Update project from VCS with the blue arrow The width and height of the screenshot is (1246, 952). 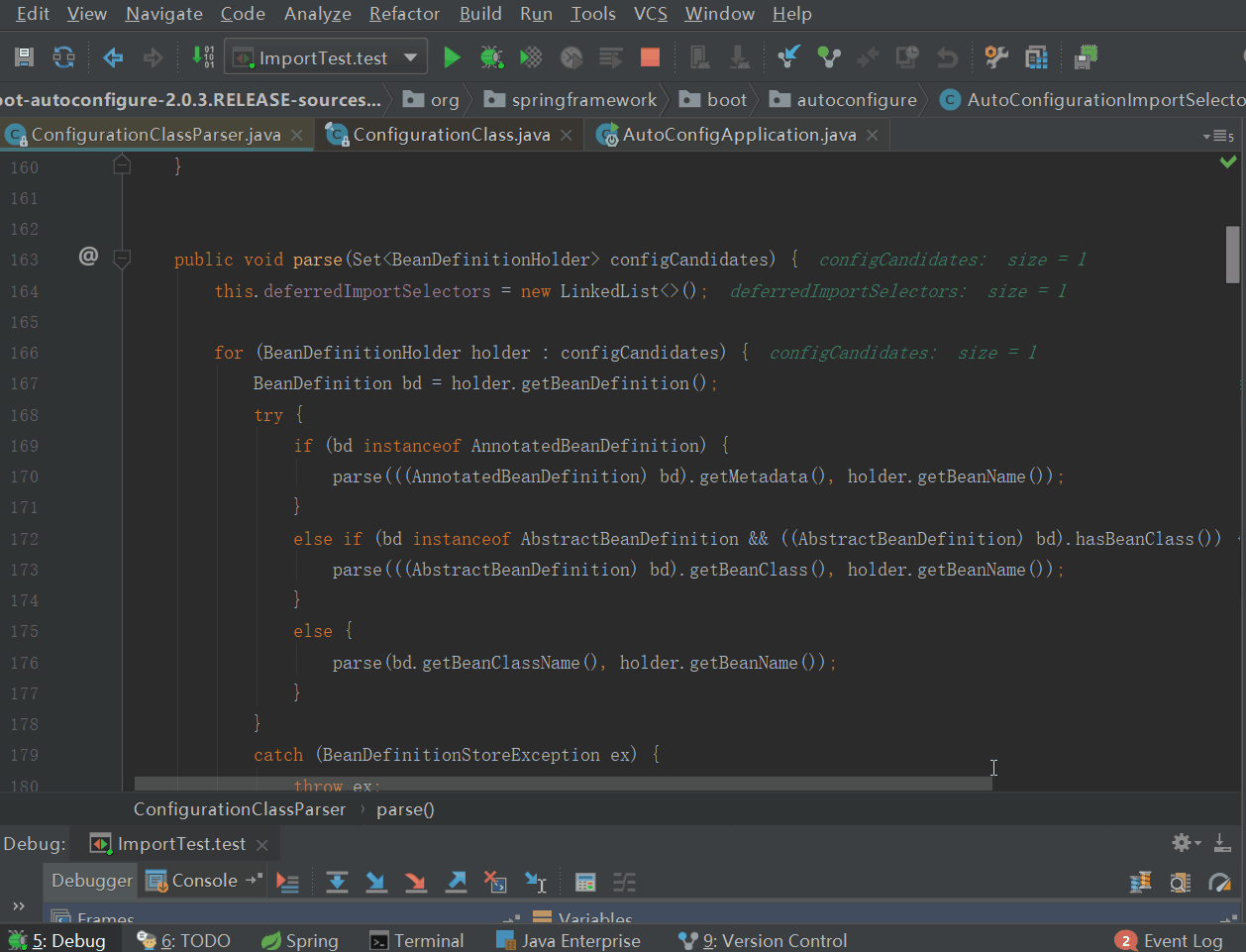[788, 57]
